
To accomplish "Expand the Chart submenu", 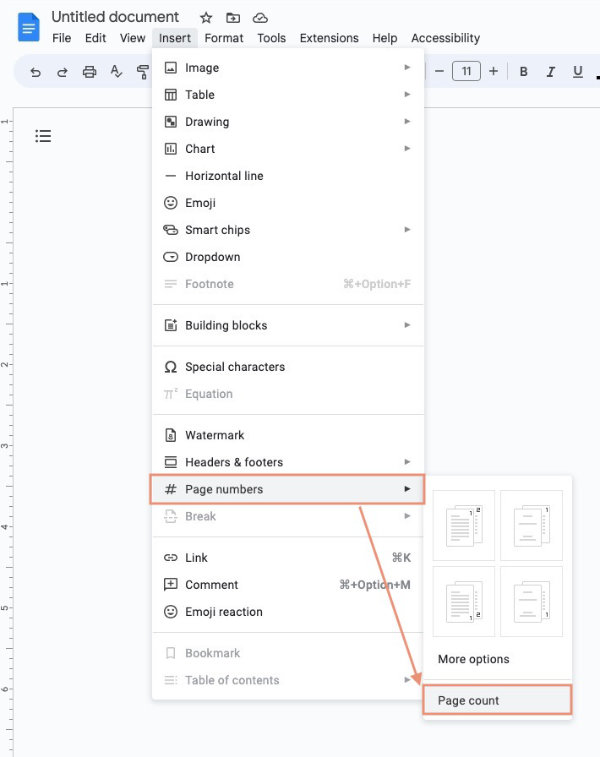I will 288,149.
